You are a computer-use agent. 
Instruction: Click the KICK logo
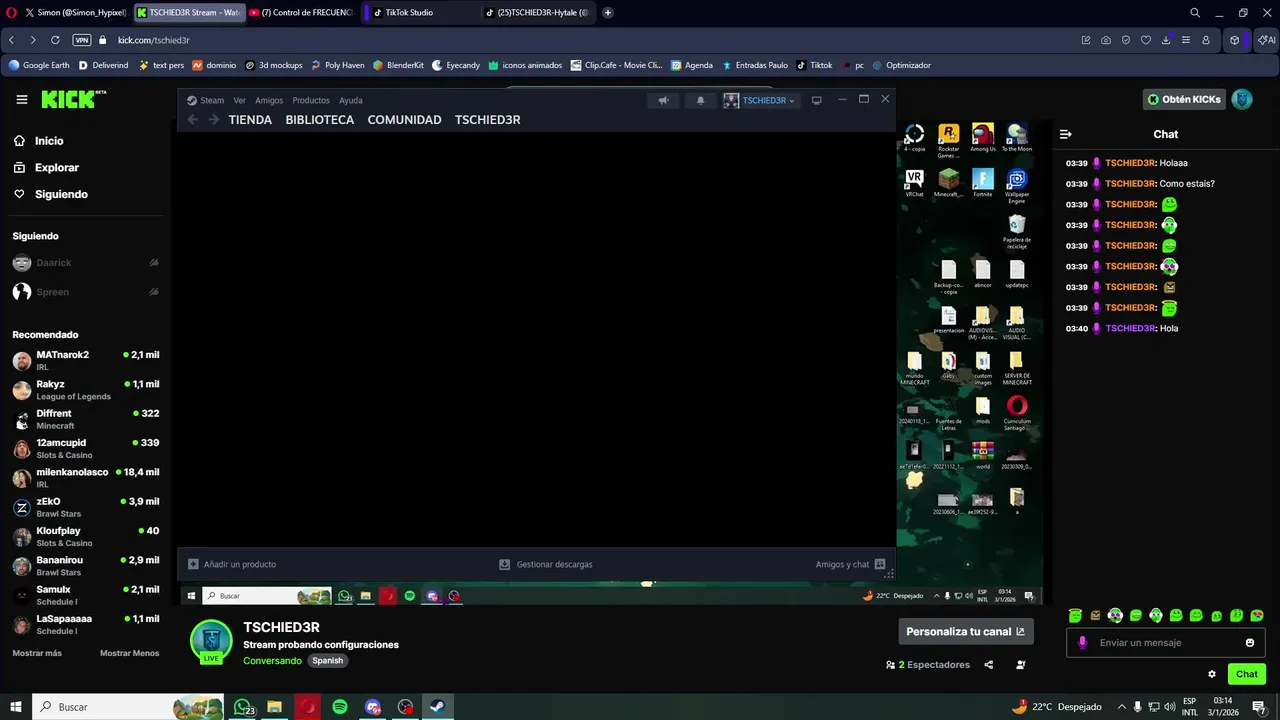click(x=73, y=99)
